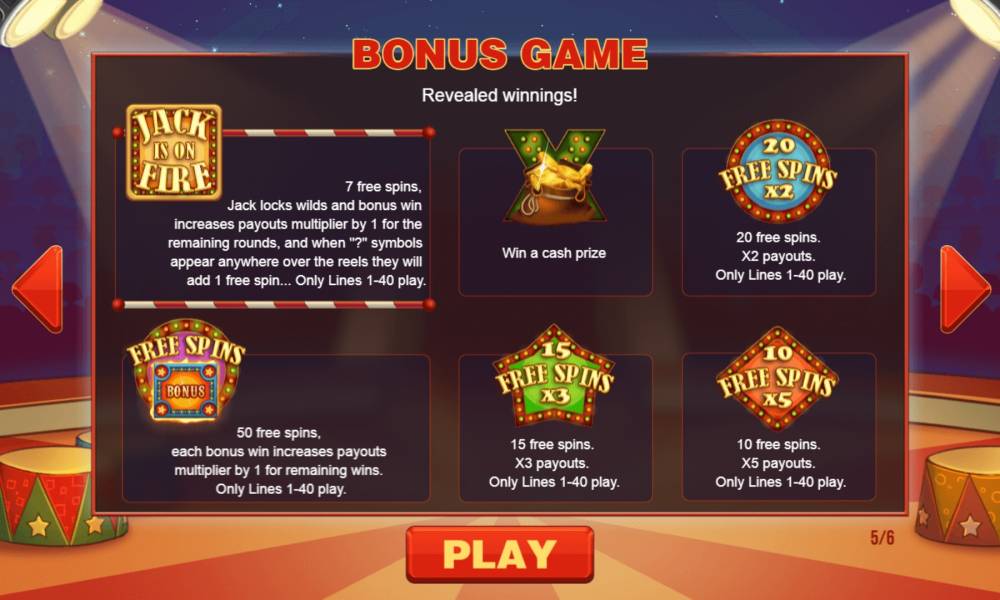The height and width of the screenshot is (600, 1000).
Task: Click the 10 Free Spins x5 diamond badge
Action: click(x=777, y=378)
